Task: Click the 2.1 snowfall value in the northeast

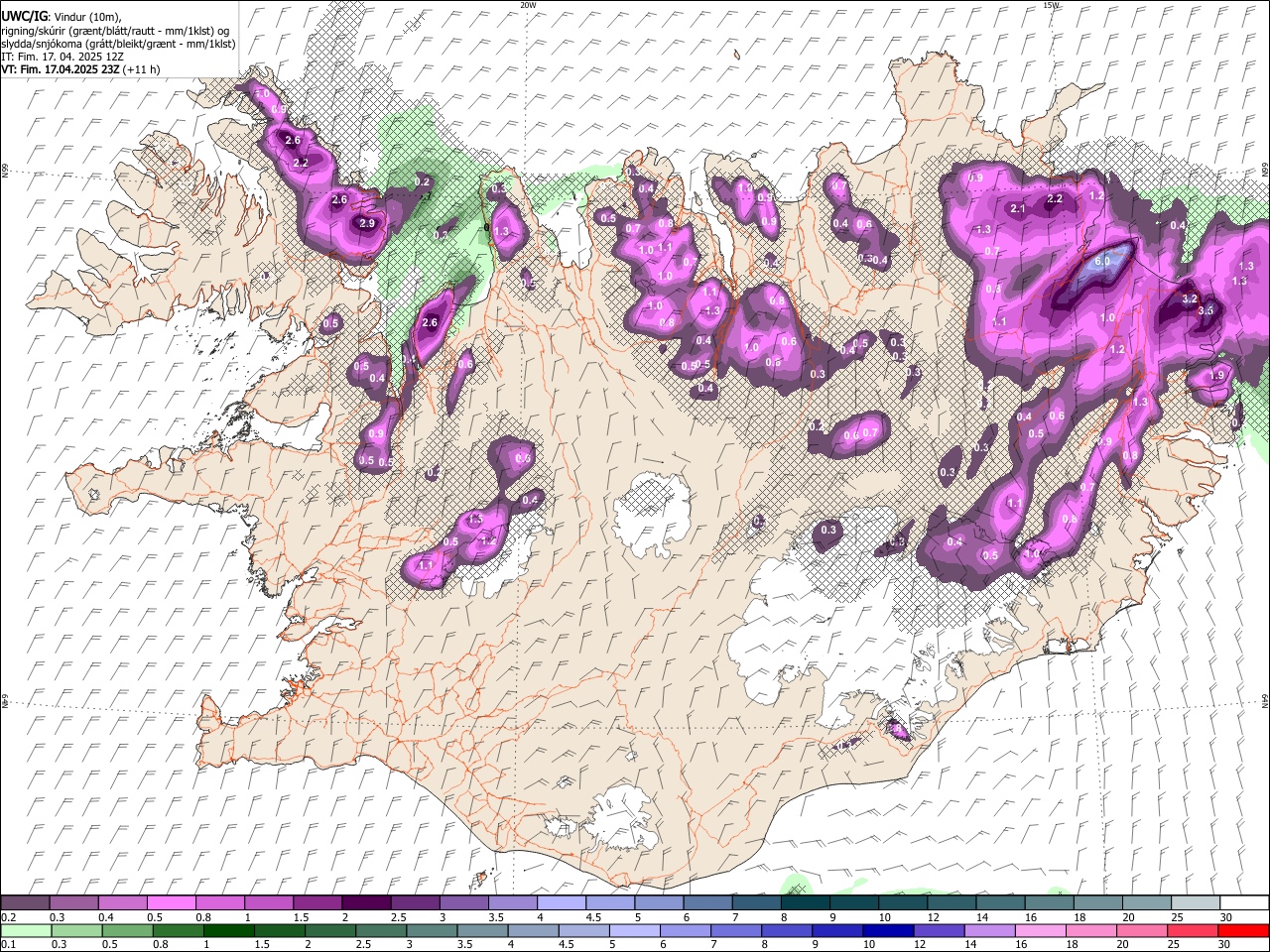Action: 1017,208
